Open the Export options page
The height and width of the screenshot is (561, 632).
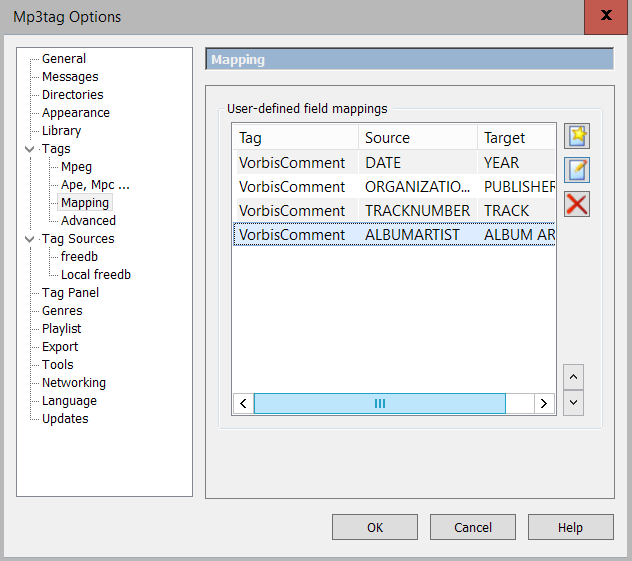click(60, 347)
